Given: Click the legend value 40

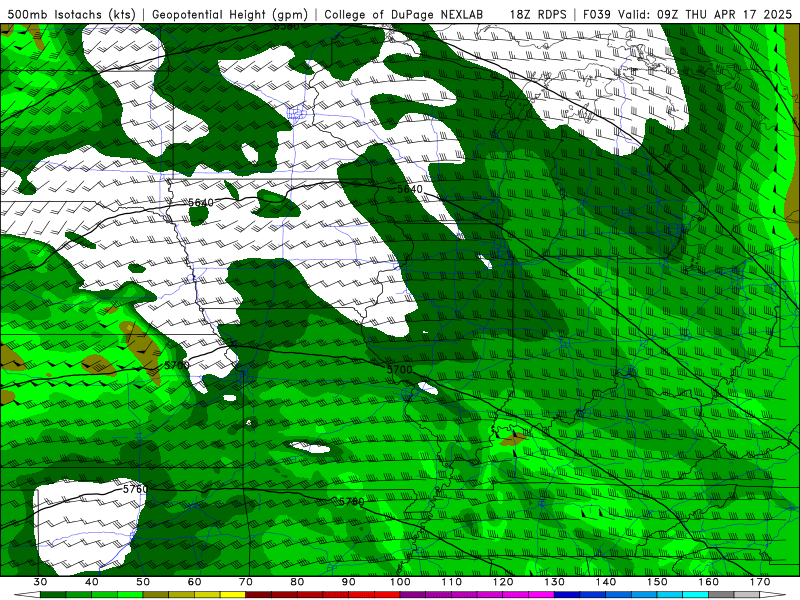Looking at the screenshot, I should [x=92, y=582].
